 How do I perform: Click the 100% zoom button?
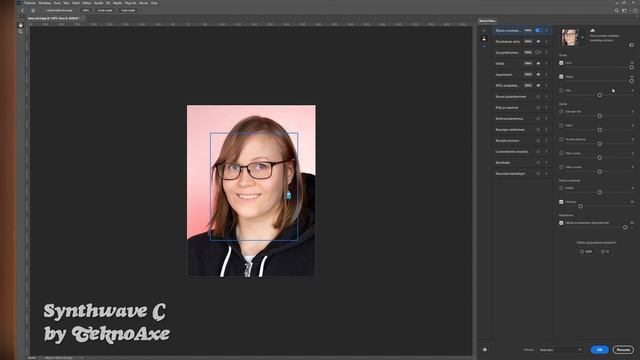click(86, 11)
